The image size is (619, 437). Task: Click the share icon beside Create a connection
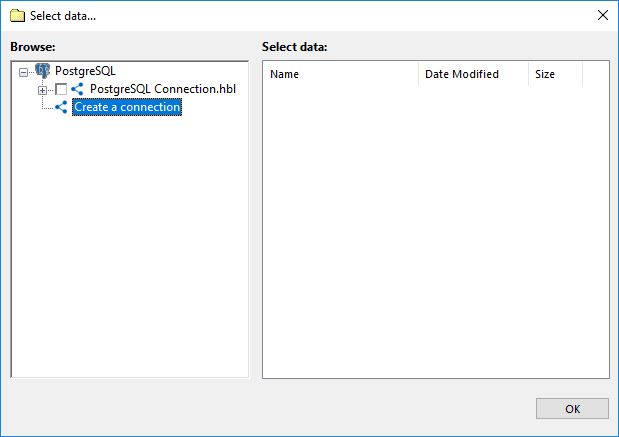61,107
